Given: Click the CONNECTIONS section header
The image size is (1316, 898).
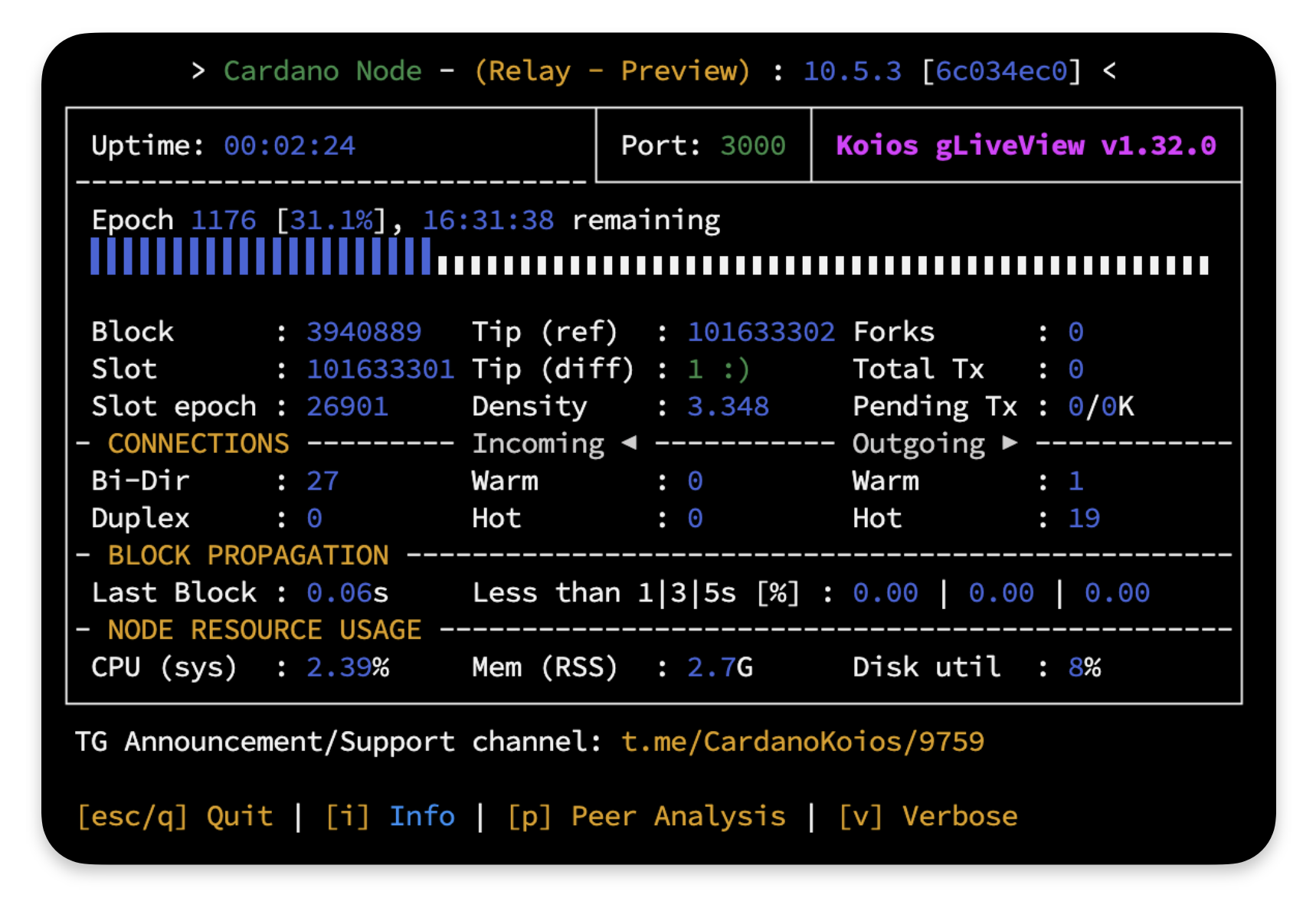Looking at the screenshot, I should tap(198, 444).
